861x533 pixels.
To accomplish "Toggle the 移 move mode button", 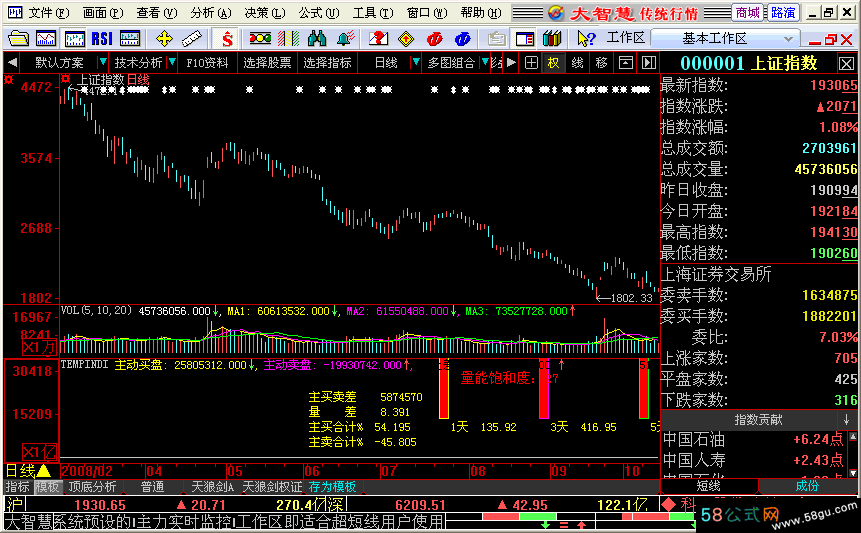I will click(x=601, y=63).
